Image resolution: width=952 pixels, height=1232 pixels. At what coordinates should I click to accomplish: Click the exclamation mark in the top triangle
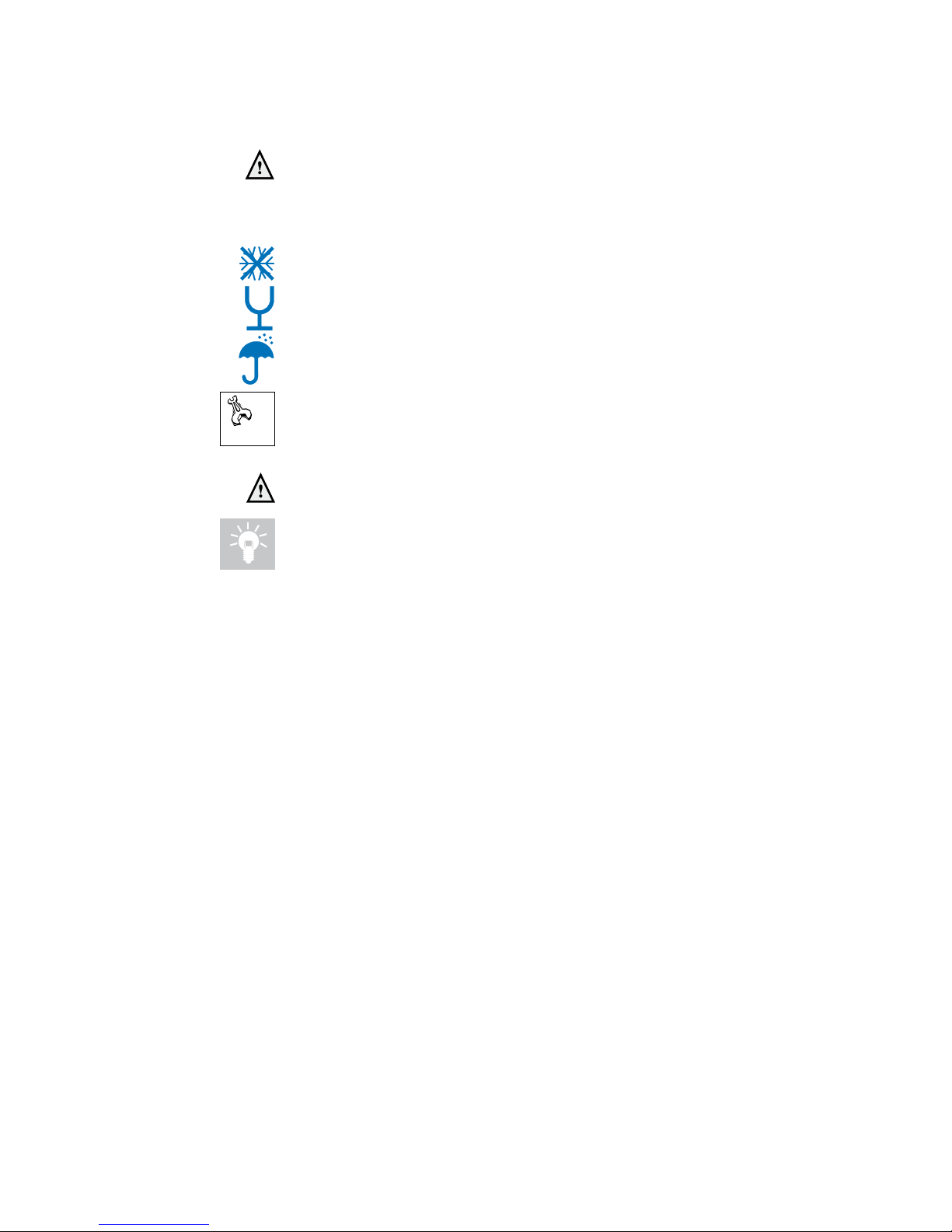(260, 168)
